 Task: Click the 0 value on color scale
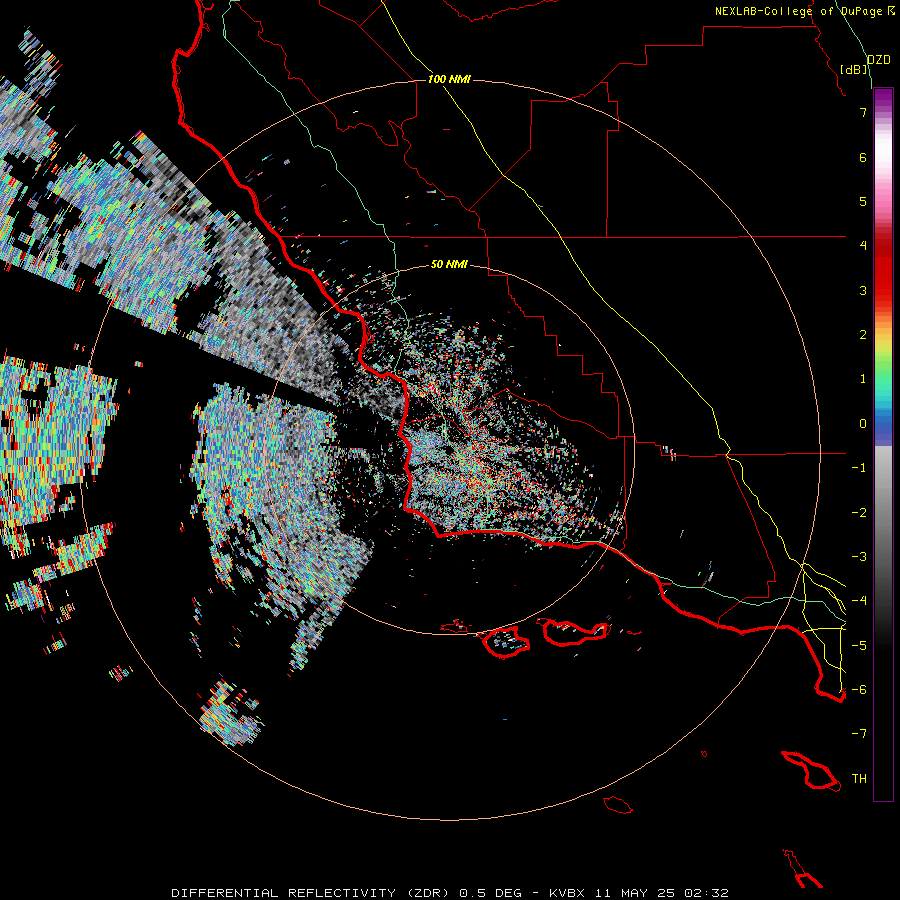point(863,424)
